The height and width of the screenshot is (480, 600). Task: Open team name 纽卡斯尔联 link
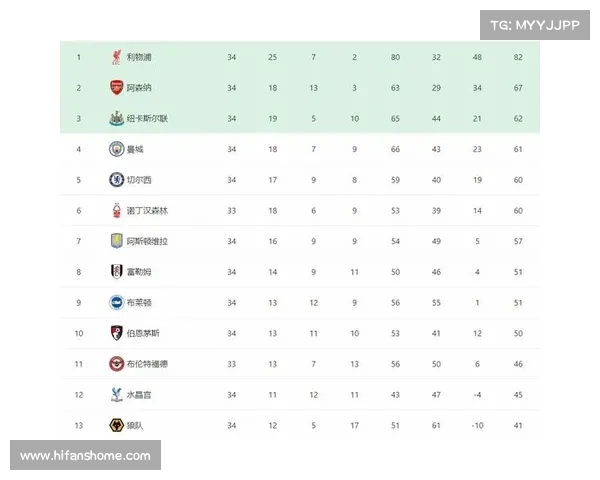[x=147, y=118]
